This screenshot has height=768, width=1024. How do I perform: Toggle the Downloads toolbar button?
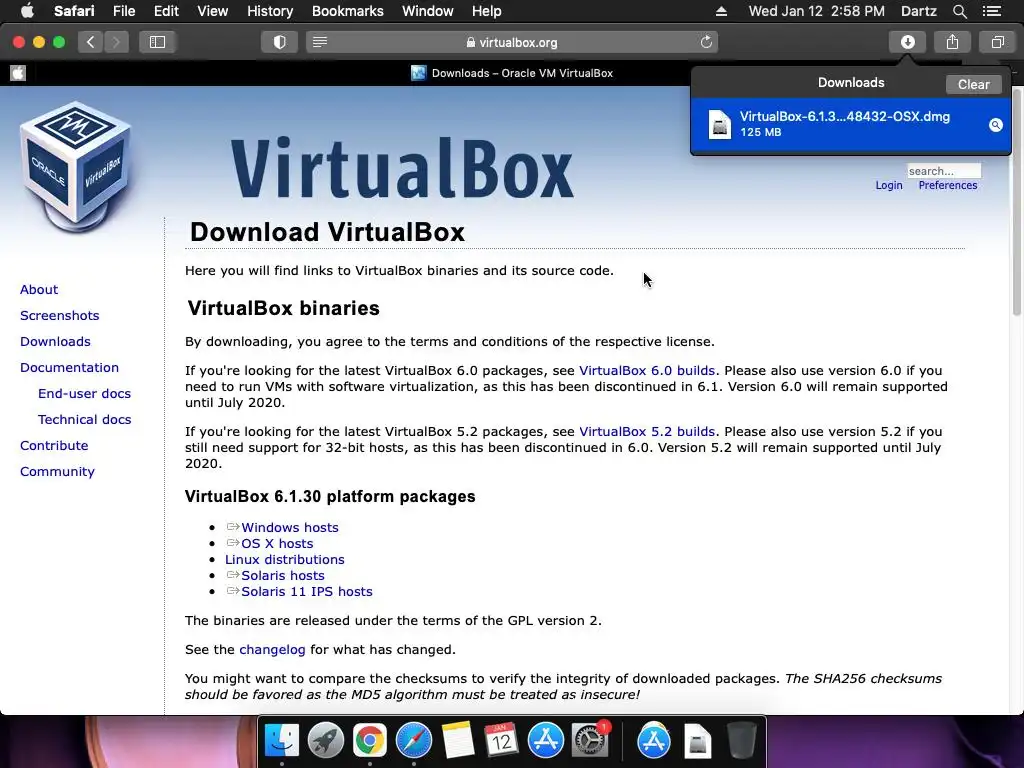point(907,42)
